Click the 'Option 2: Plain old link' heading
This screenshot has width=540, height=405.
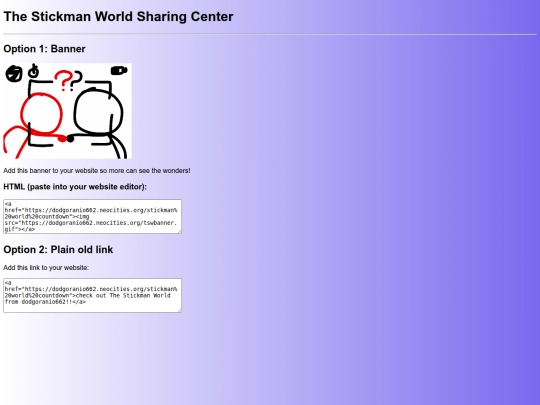(58, 250)
